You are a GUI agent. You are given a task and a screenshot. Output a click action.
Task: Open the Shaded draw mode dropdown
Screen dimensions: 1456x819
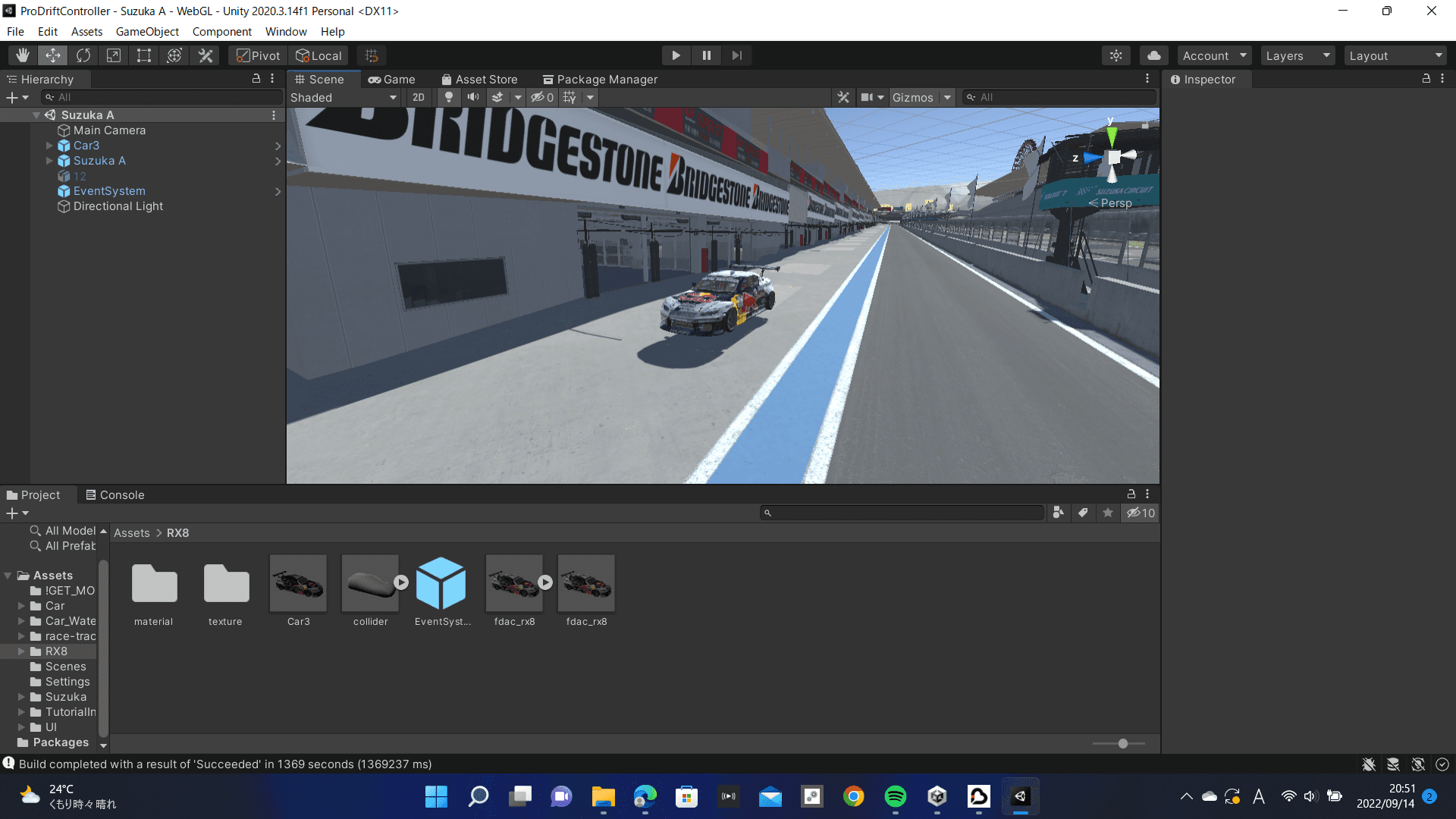[x=344, y=97]
